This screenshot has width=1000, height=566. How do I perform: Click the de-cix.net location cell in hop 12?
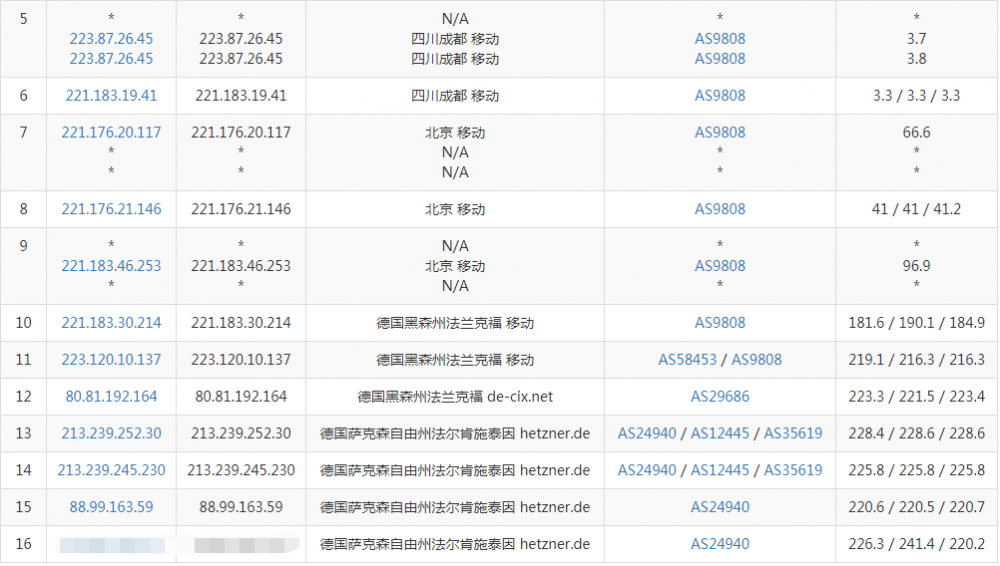[x=455, y=397]
